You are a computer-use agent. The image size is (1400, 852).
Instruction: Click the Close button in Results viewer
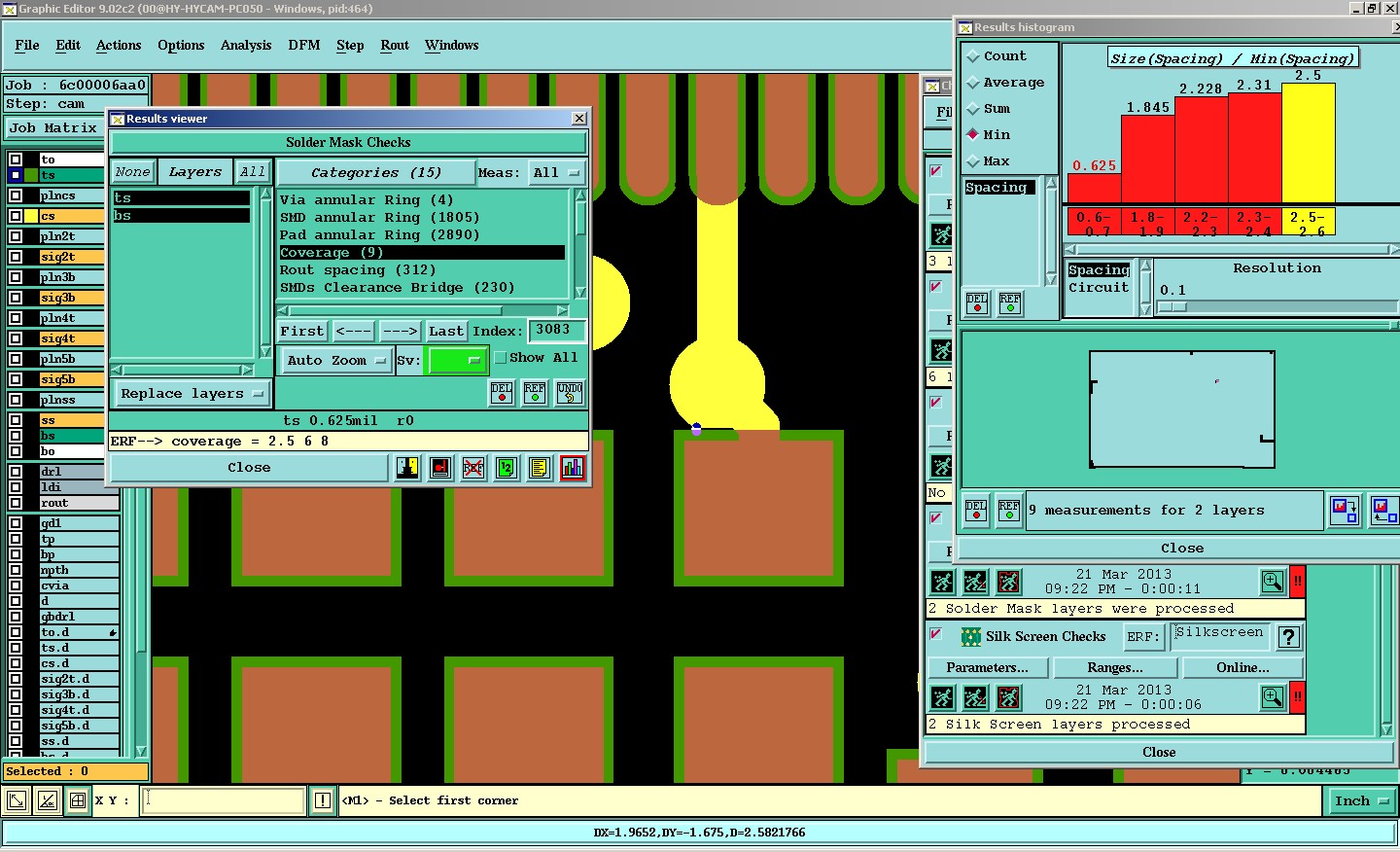click(249, 468)
